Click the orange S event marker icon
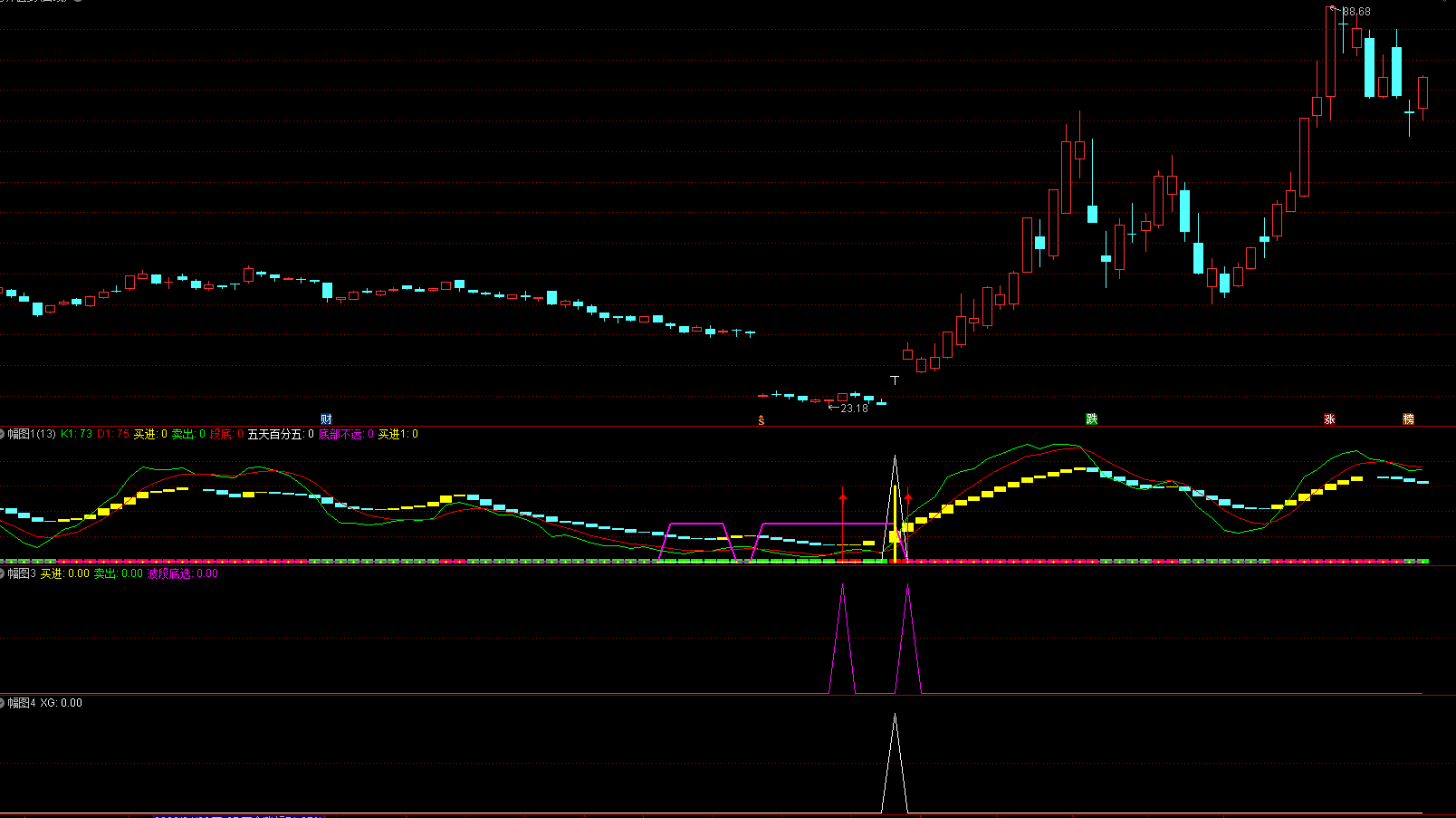1456x818 pixels. click(x=761, y=420)
